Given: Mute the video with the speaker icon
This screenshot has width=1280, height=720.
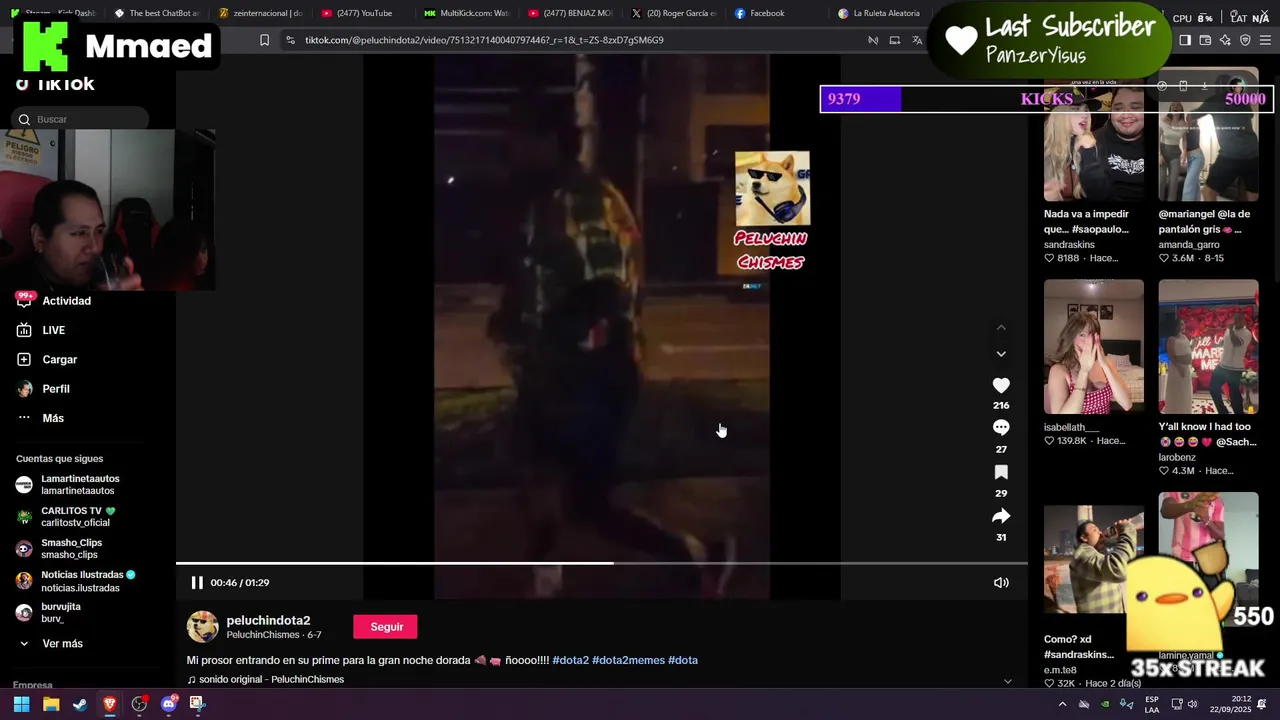Looking at the screenshot, I should click(1001, 583).
